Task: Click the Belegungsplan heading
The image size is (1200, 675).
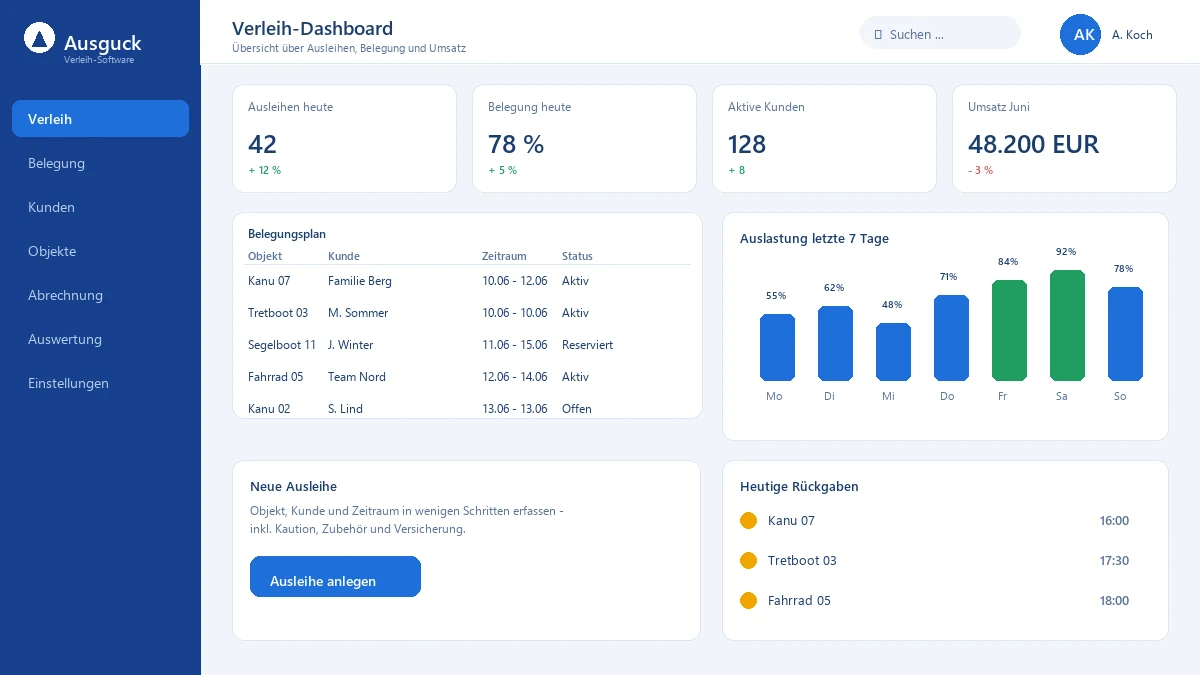Action: (287, 234)
